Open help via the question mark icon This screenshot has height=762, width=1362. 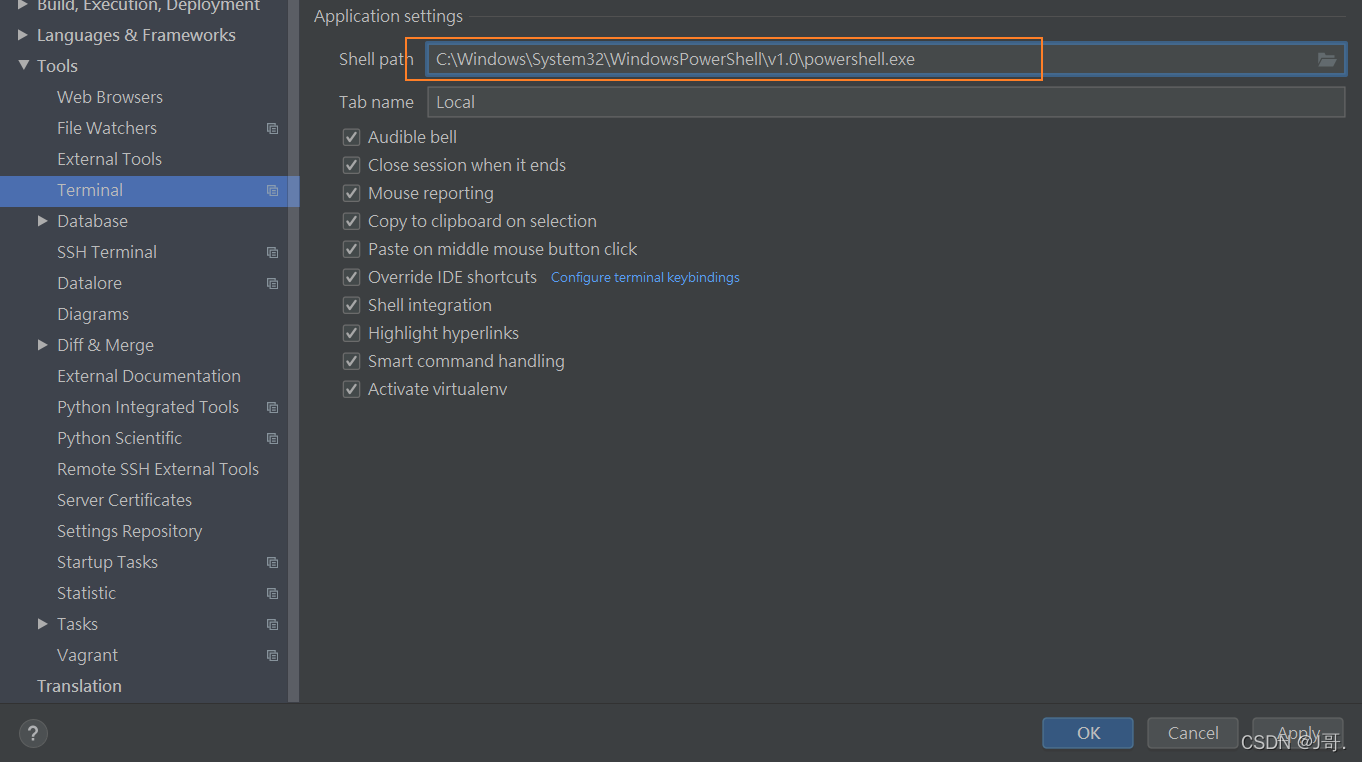pos(32,733)
